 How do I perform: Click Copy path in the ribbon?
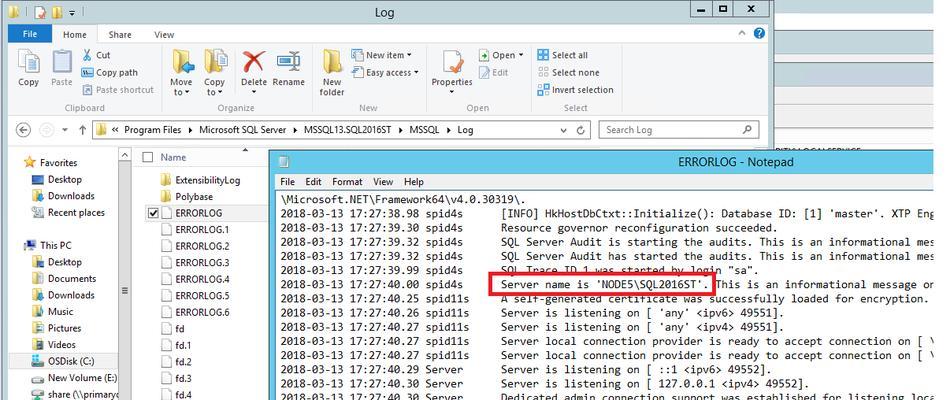coord(110,72)
